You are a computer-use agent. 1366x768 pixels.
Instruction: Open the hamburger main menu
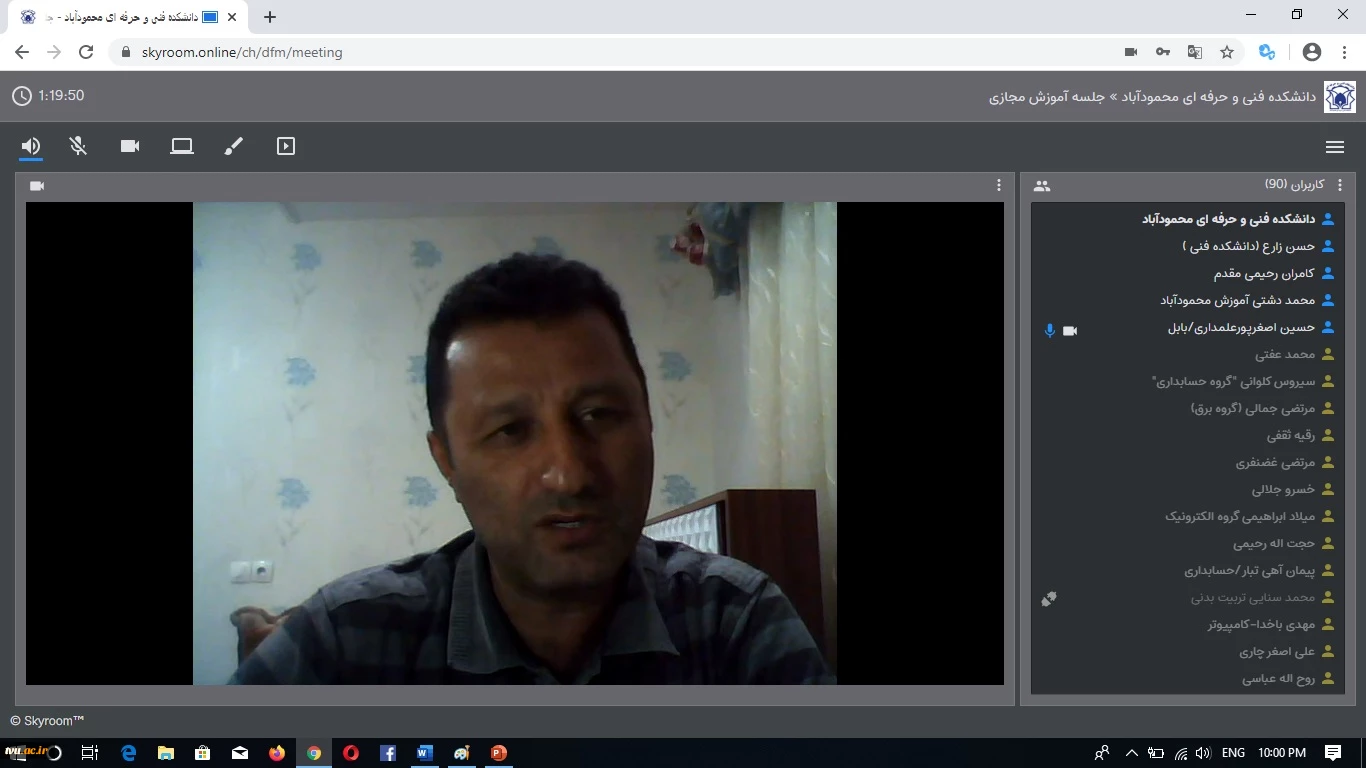[1334, 147]
